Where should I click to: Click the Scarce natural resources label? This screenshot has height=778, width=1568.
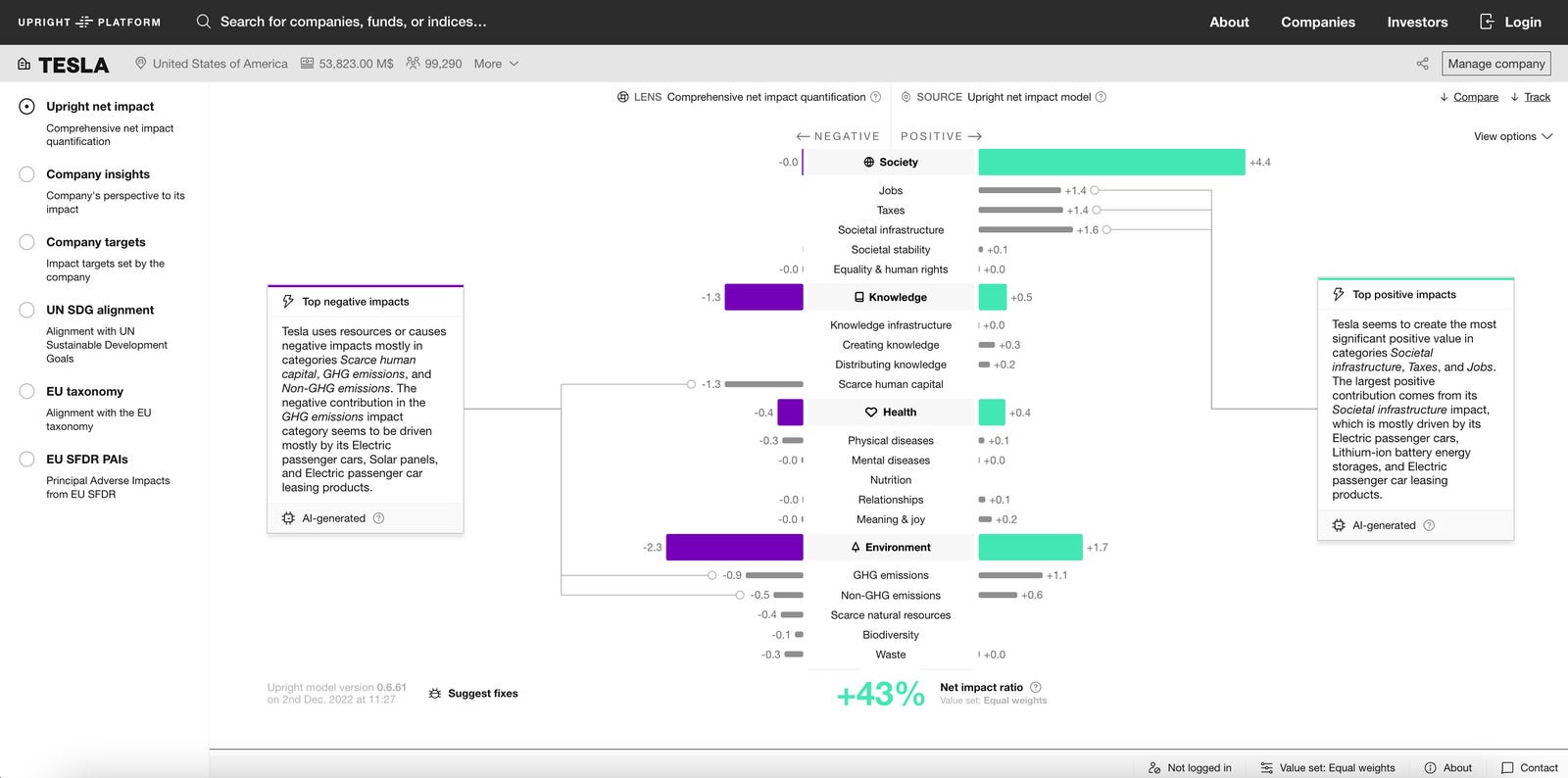[x=891, y=615]
